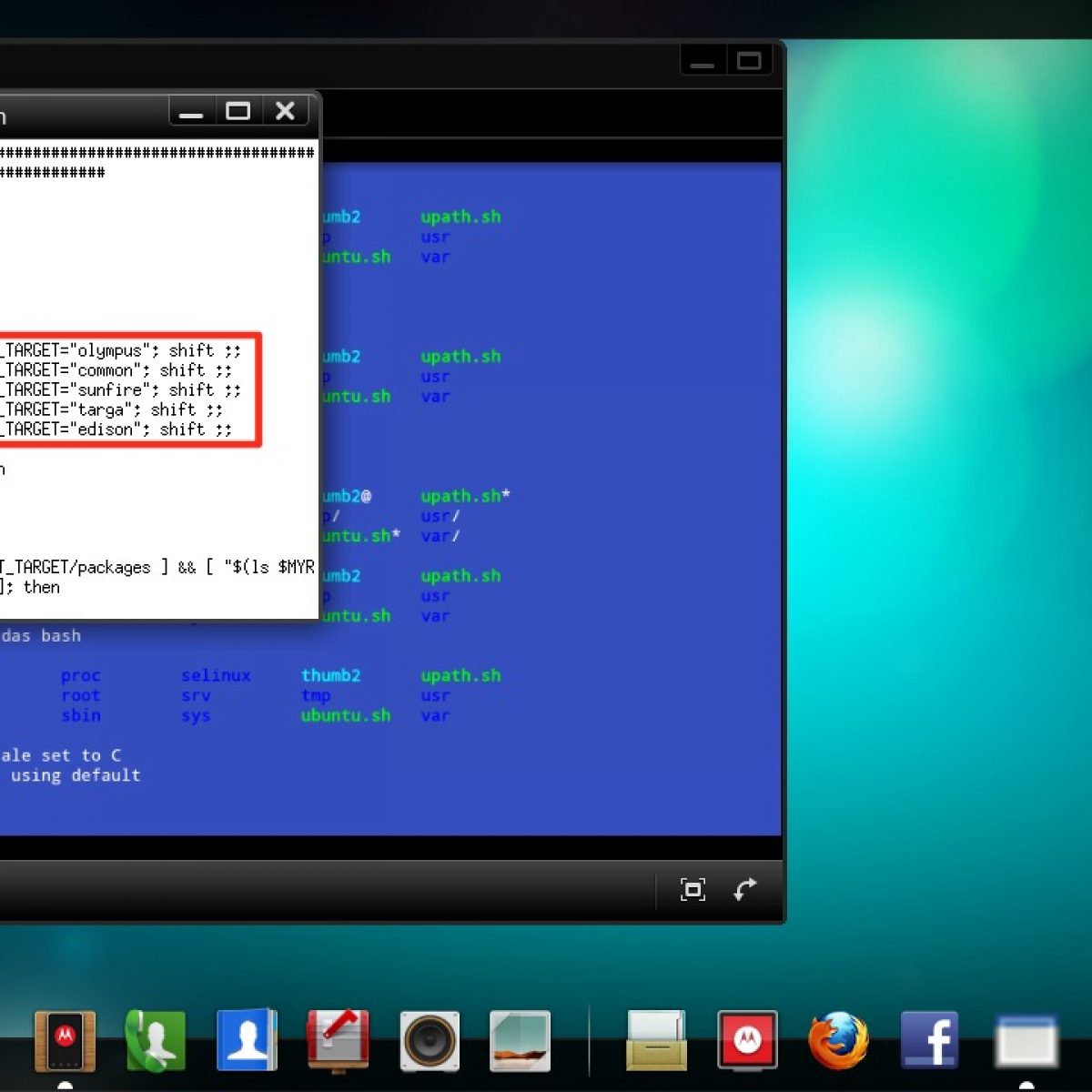Open the red mailbox Messaging app
The image size is (1092, 1092).
pyautogui.click(x=338, y=1040)
